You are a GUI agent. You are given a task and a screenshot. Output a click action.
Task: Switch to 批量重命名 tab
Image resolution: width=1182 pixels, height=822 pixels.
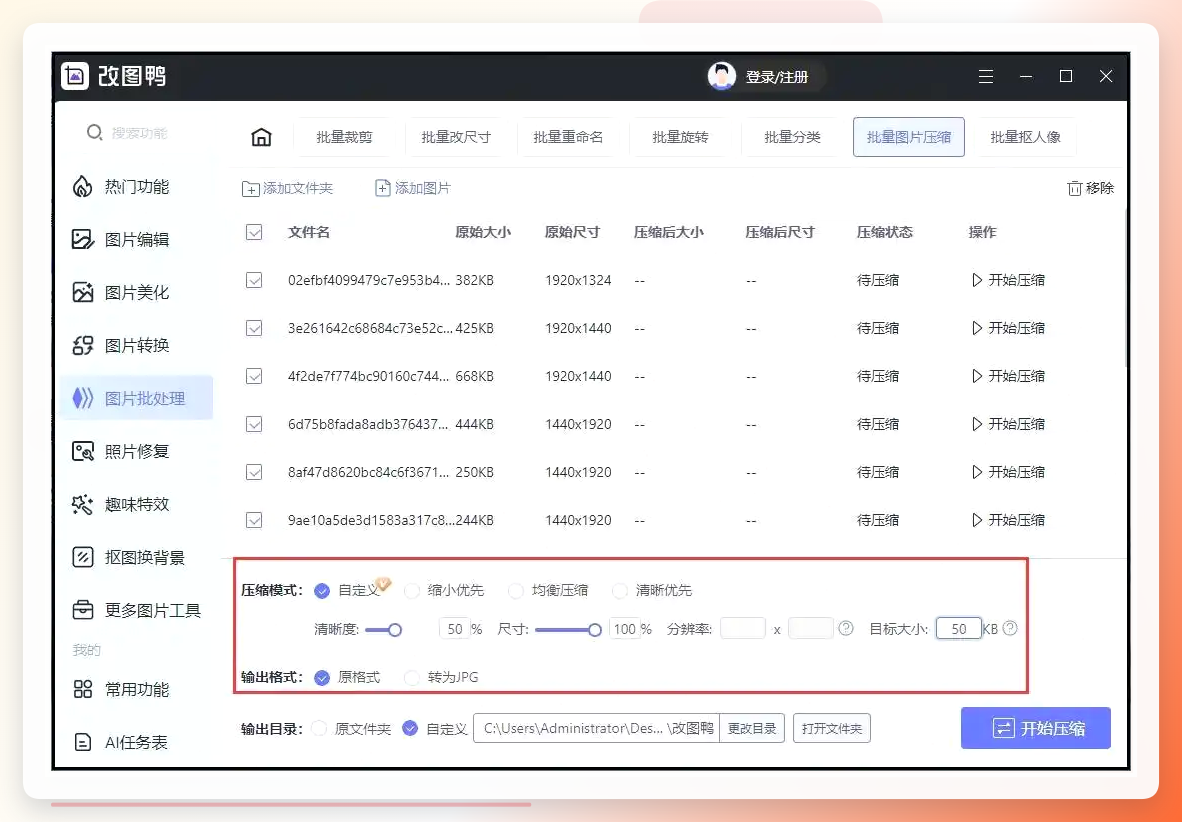pyautogui.click(x=568, y=137)
